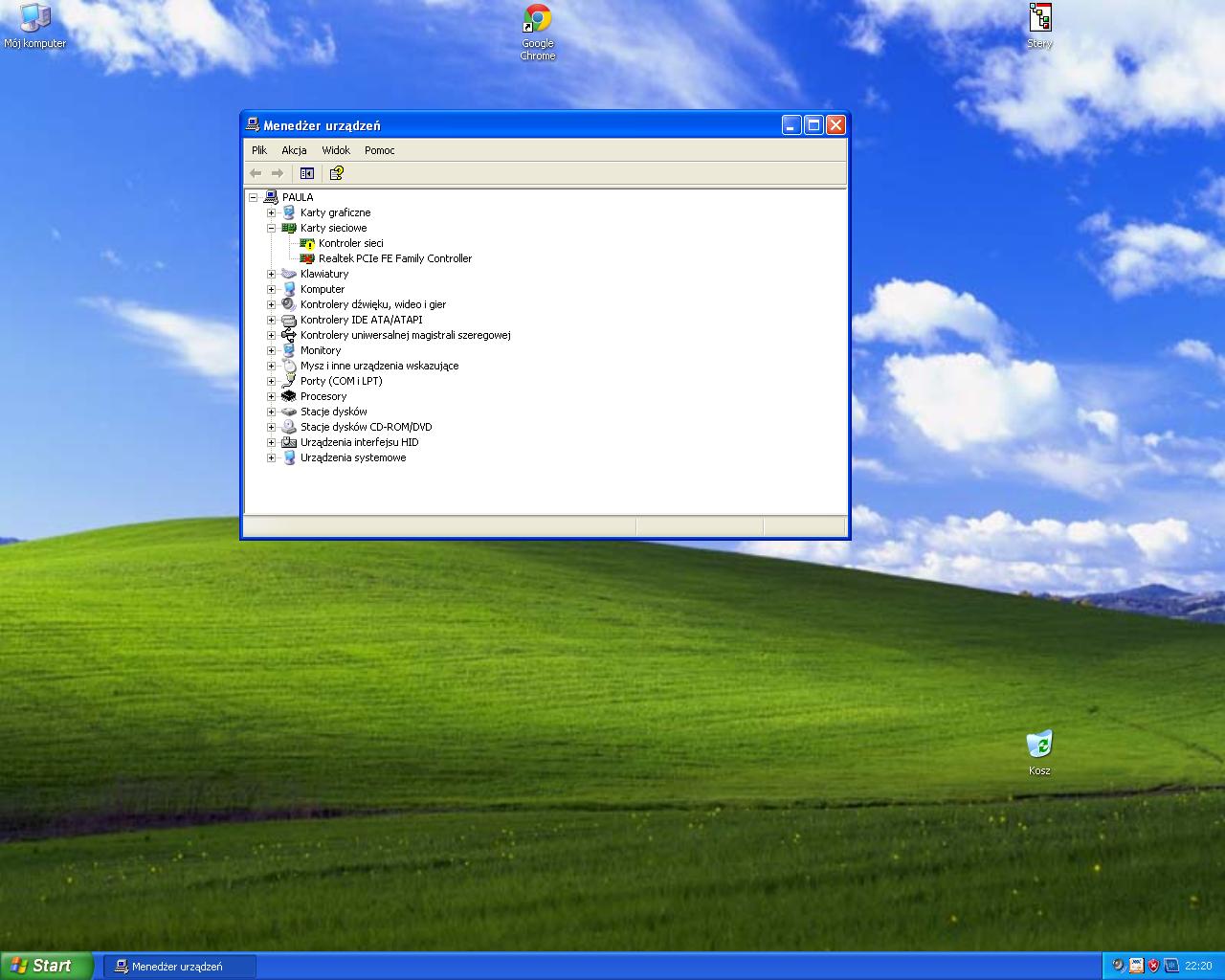Screen dimensions: 1225x980
Task: Collapse the PAULA root node
Action: (253, 197)
